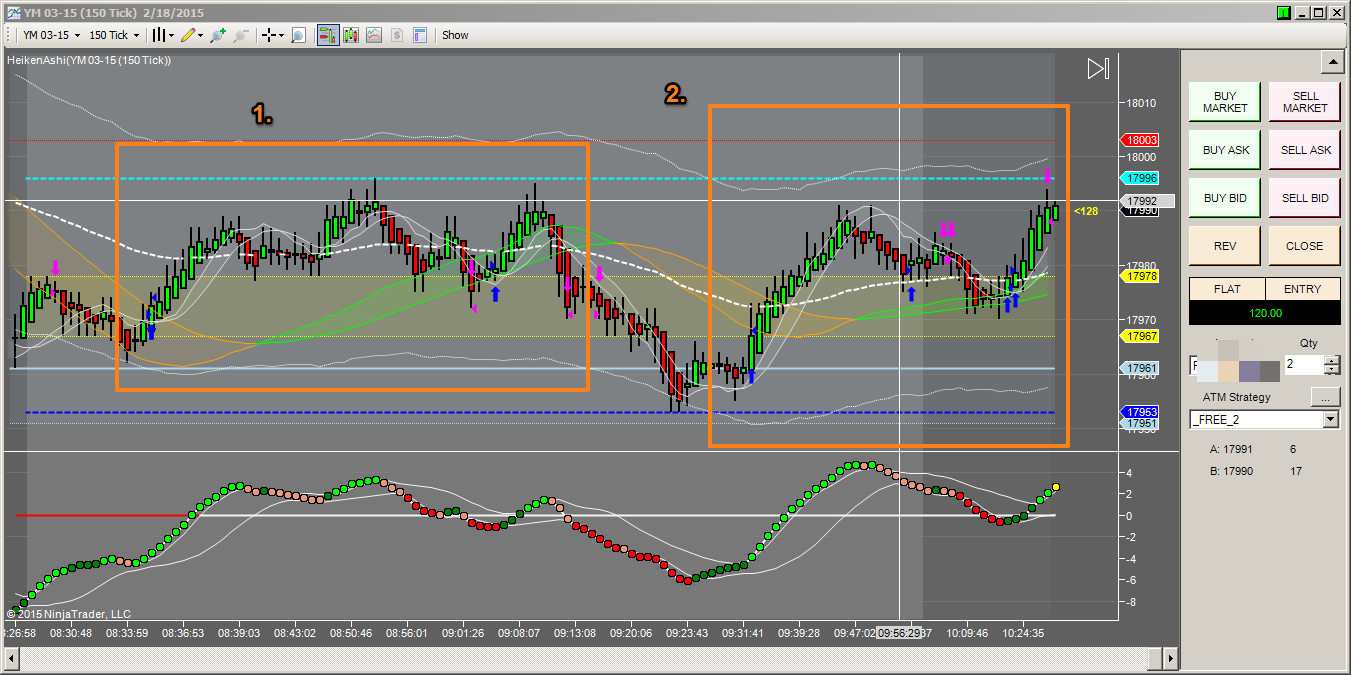Toggle the Chart Trader panel icon
This screenshot has width=1351, height=675.
tap(328, 35)
